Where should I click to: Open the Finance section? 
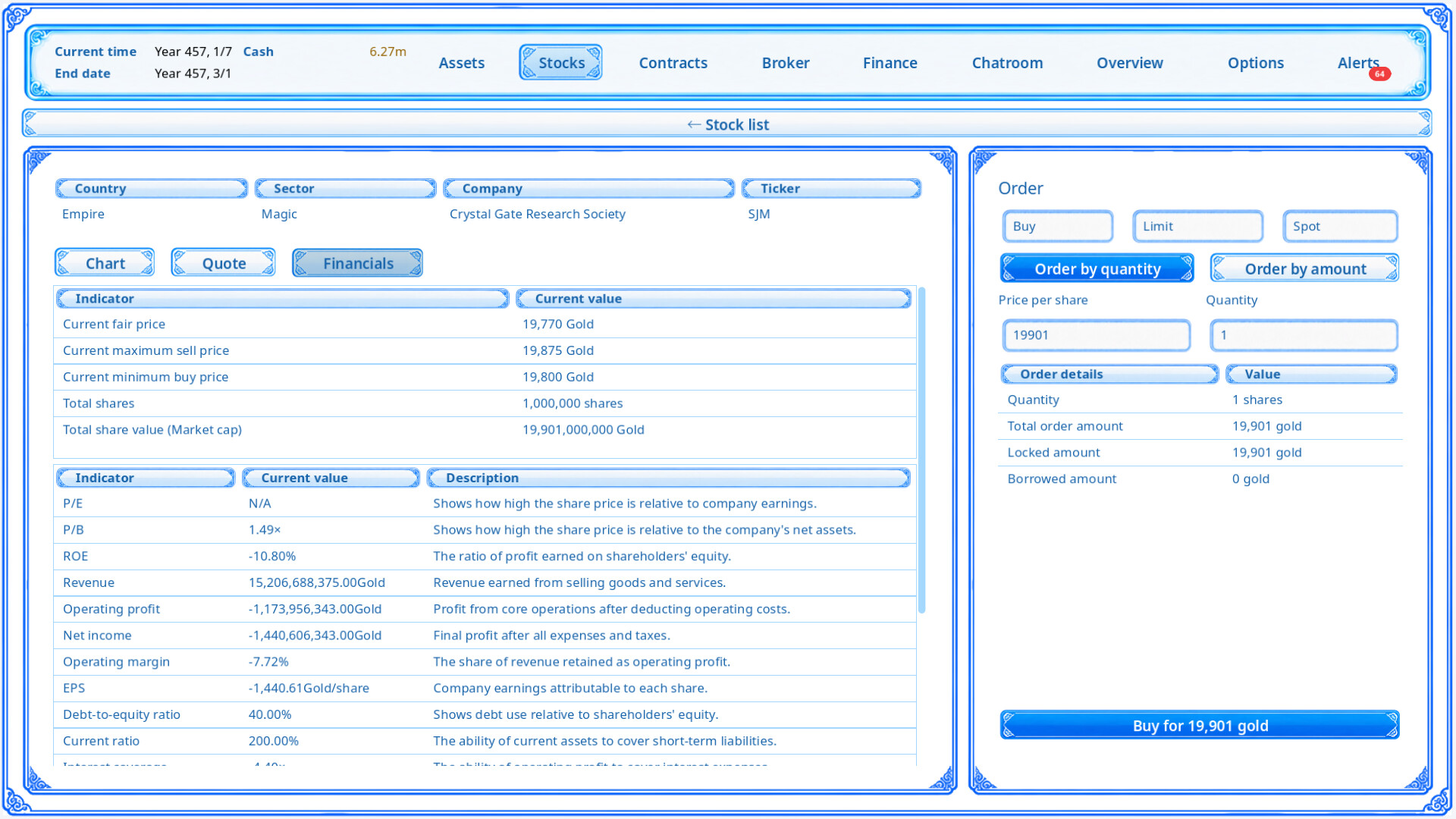[890, 63]
